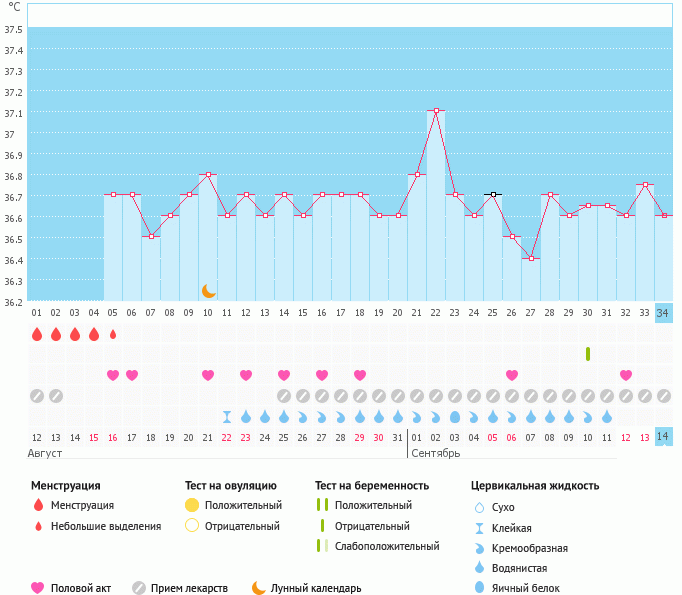The image size is (682, 595).
Task: Select the lowest temperature point on day 27
Action: (x=531, y=258)
